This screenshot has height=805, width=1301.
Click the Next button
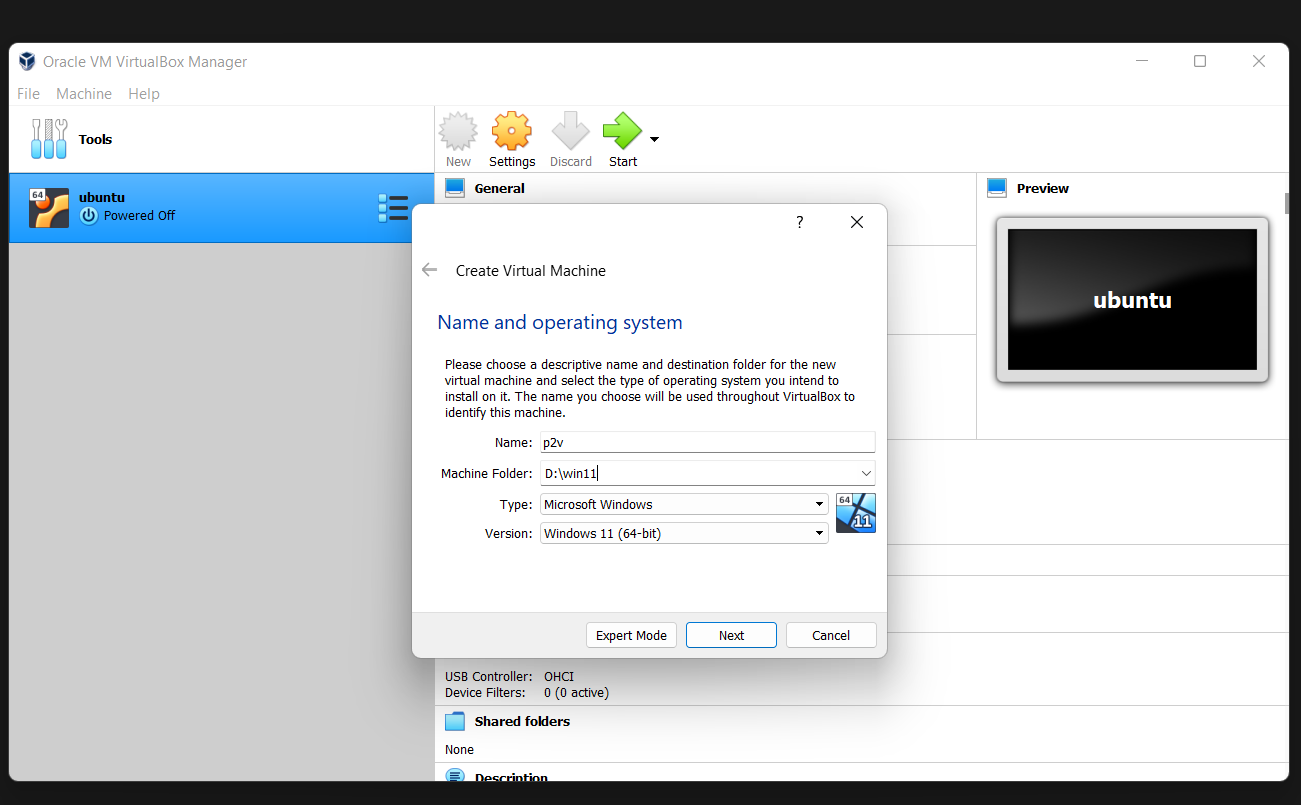pos(731,635)
